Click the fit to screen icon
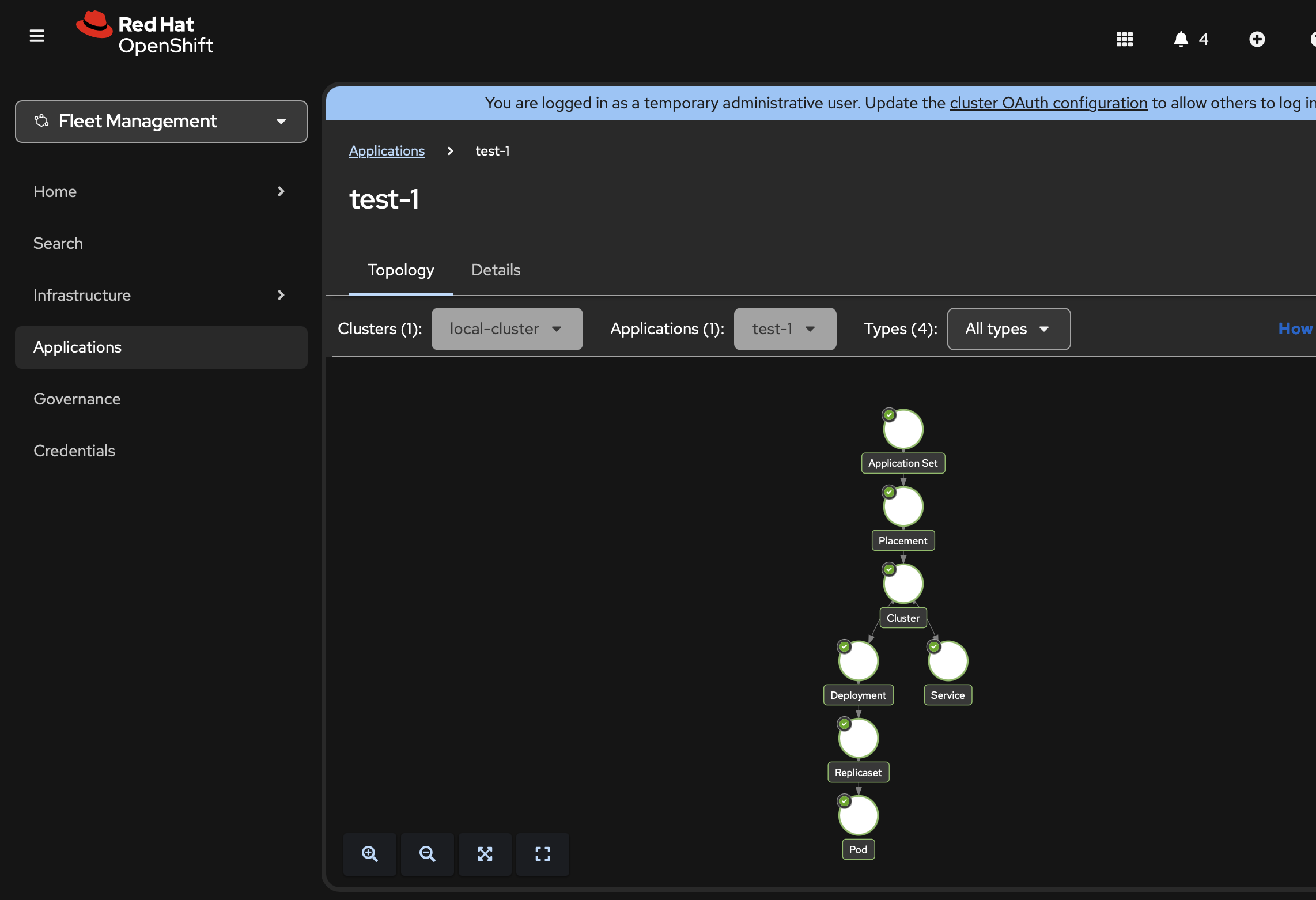The width and height of the screenshot is (1316, 900). coord(485,854)
